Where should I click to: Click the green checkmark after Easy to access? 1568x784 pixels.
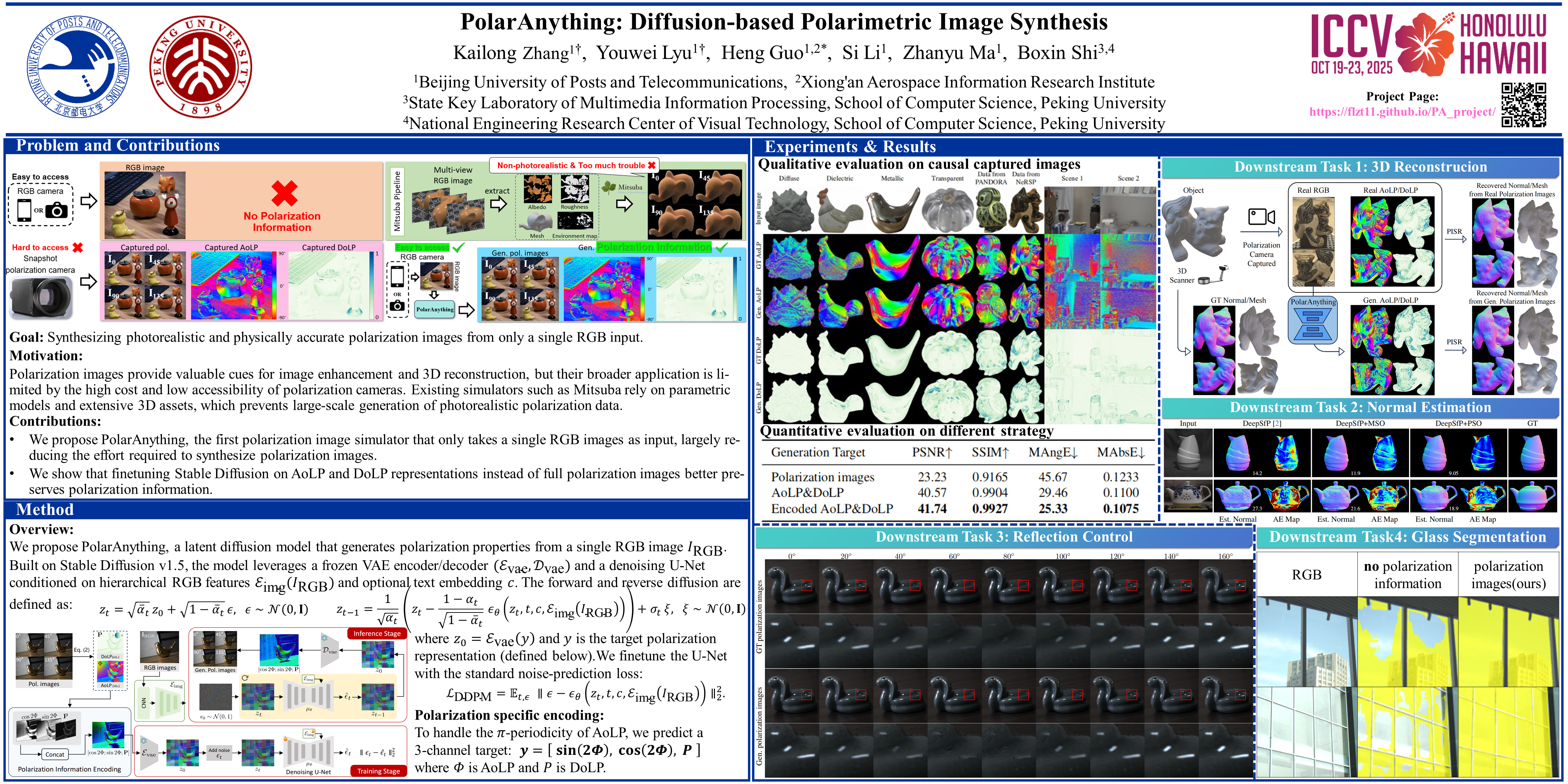(x=458, y=247)
